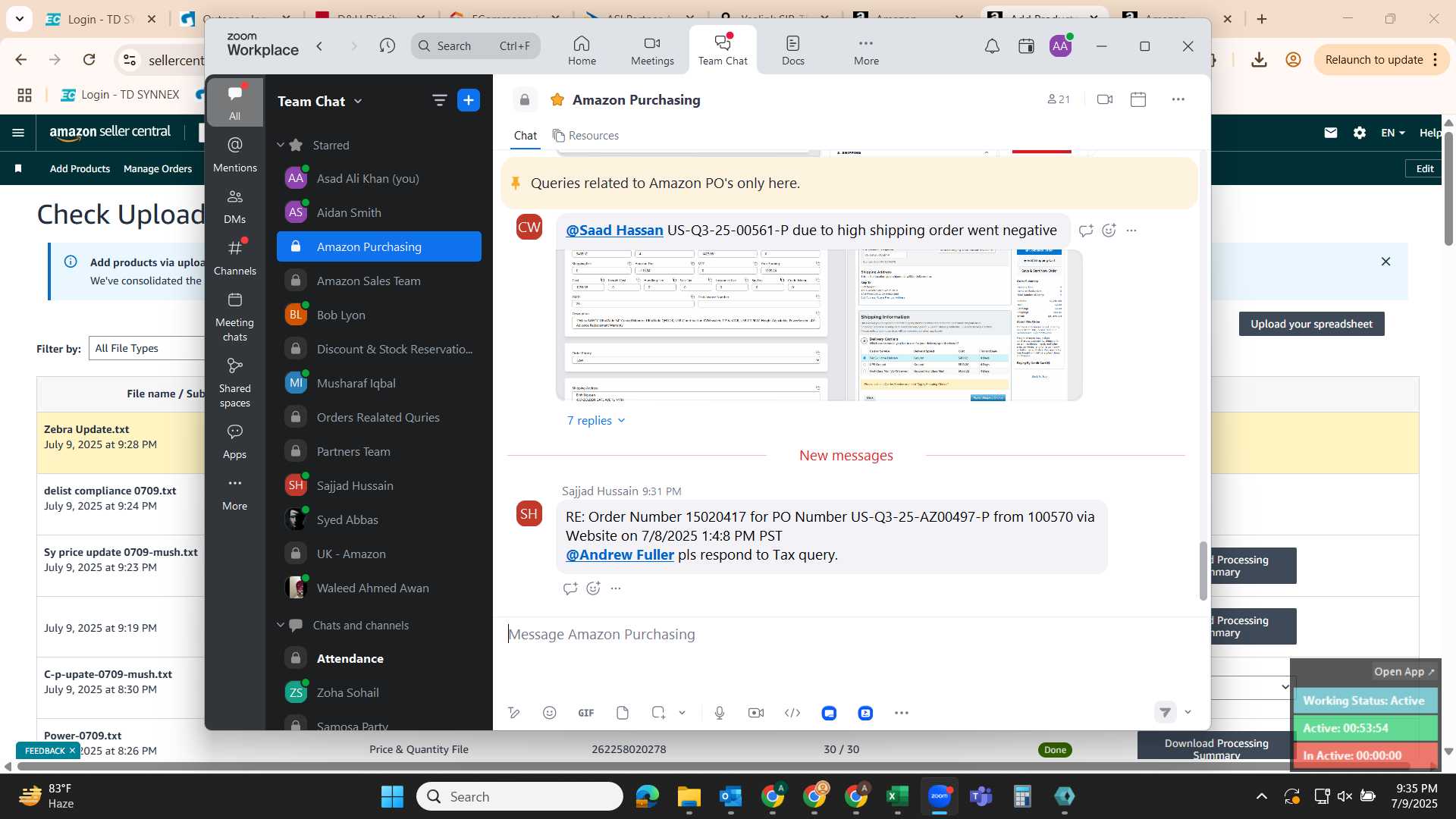
Task: Open channel more options ellipsis
Action: tap(1178, 99)
